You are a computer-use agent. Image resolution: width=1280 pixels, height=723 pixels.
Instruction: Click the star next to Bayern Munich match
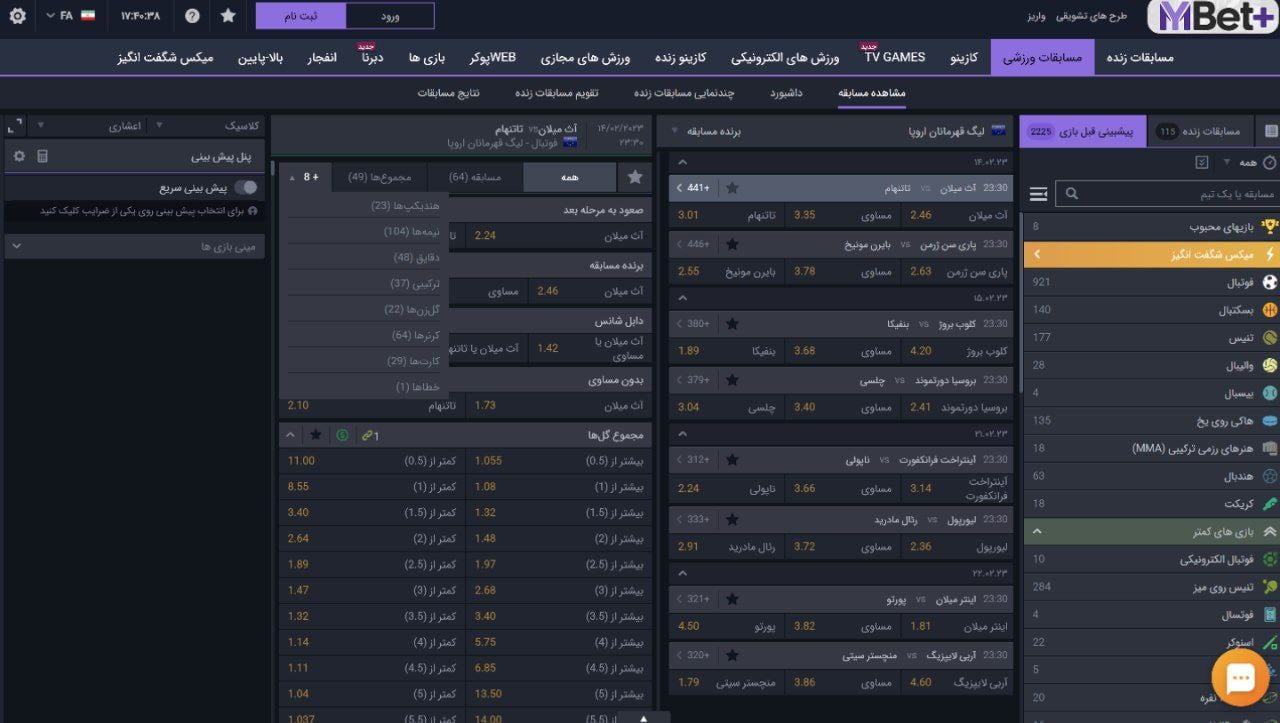coord(735,243)
